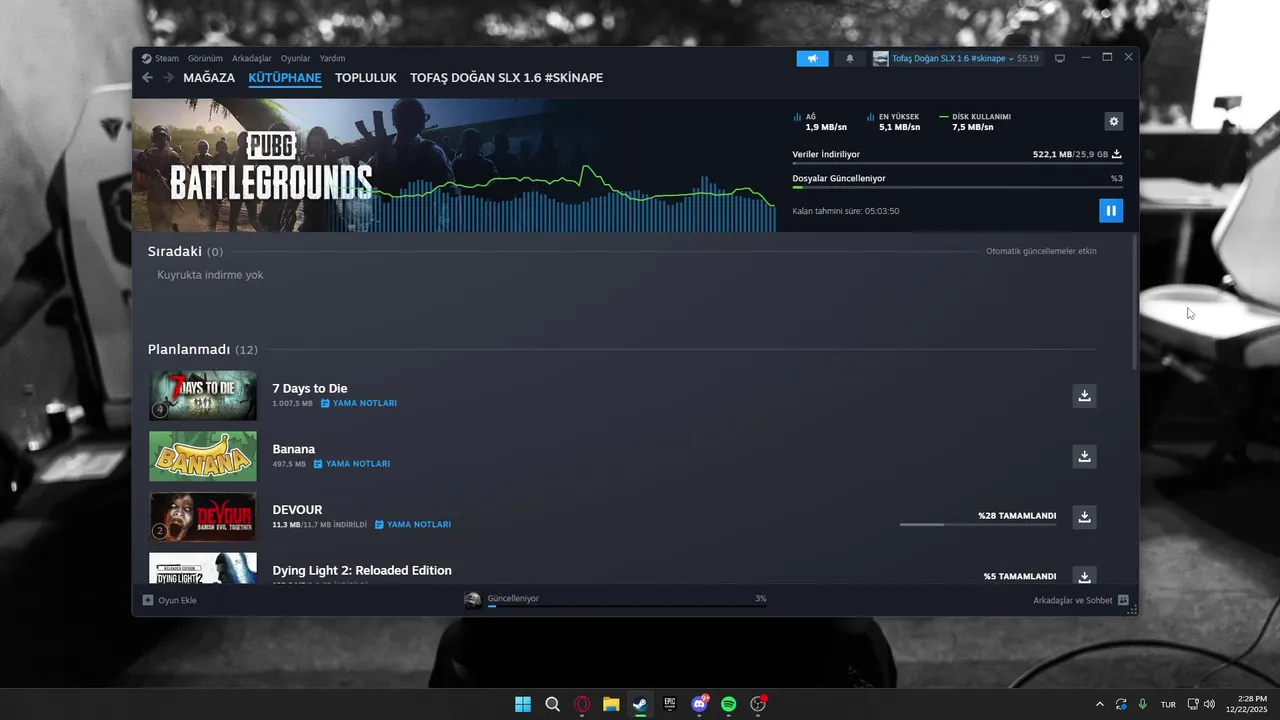
Task: Click the 7 Days to Die title
Action: tap(310, 388)
